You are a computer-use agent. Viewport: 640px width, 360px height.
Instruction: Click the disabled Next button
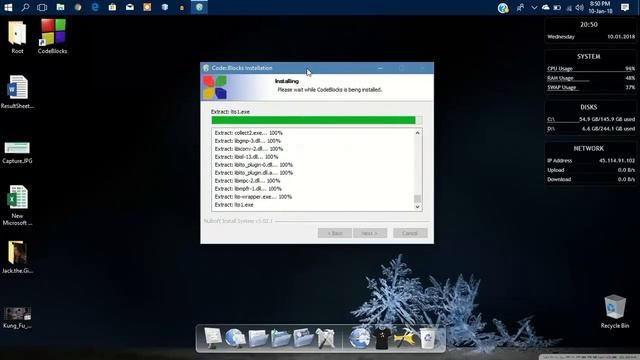(x=370, y=233)
